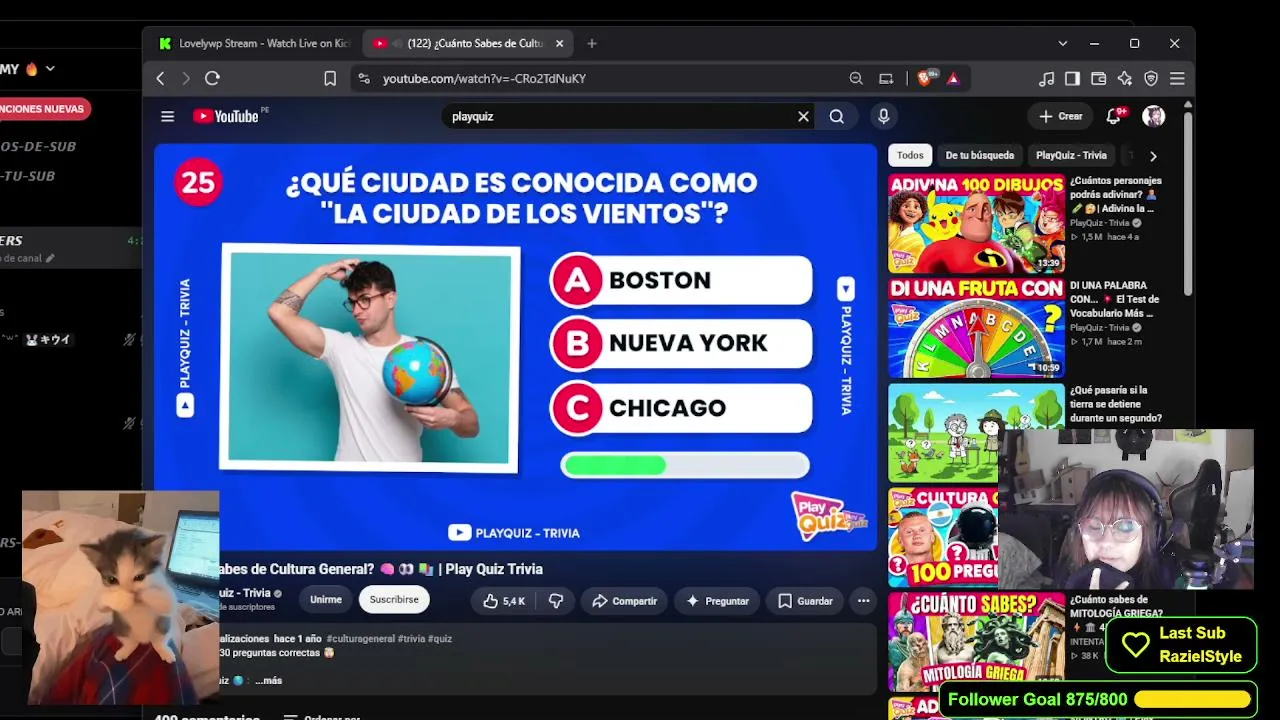Click the install/cast screen icon in address bar

(886, 78)
